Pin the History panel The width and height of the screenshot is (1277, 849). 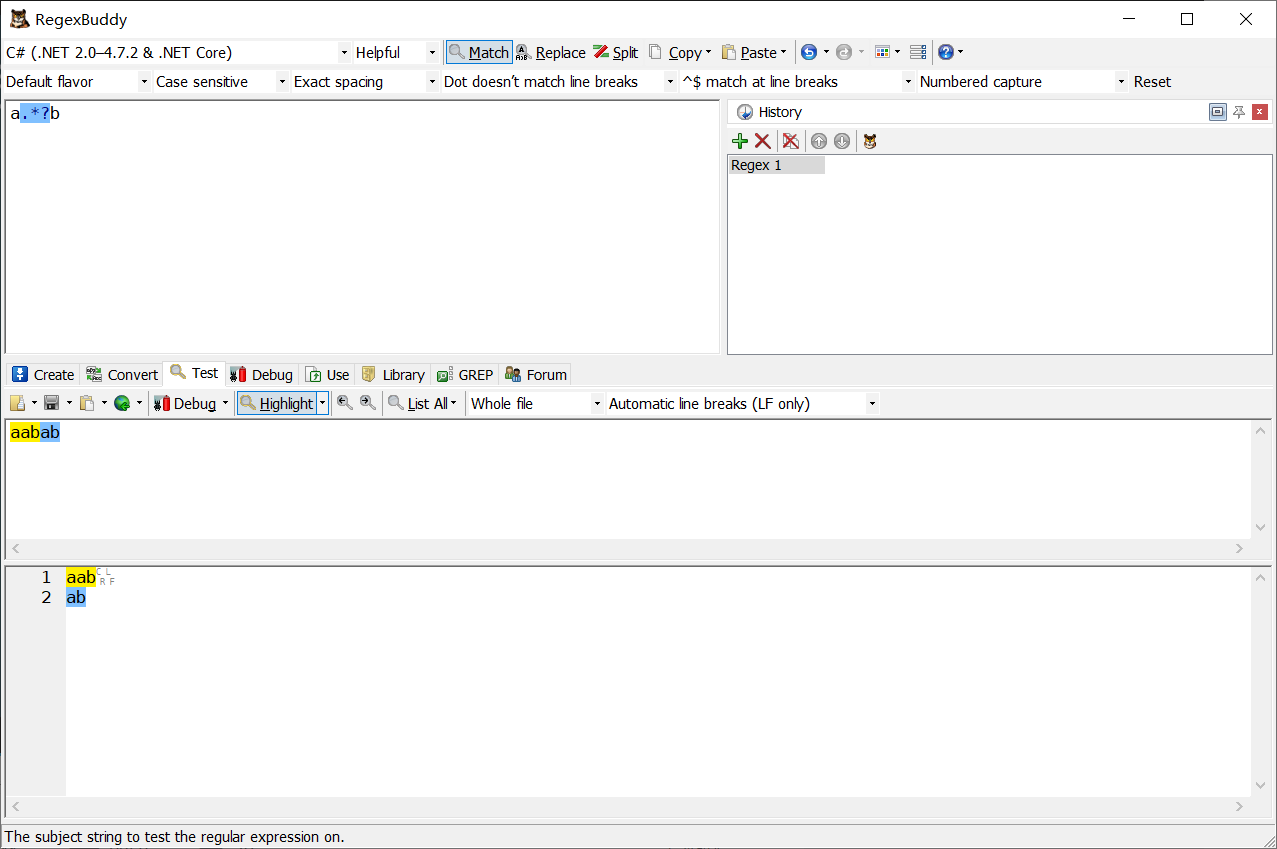[x=1239, y=112]
